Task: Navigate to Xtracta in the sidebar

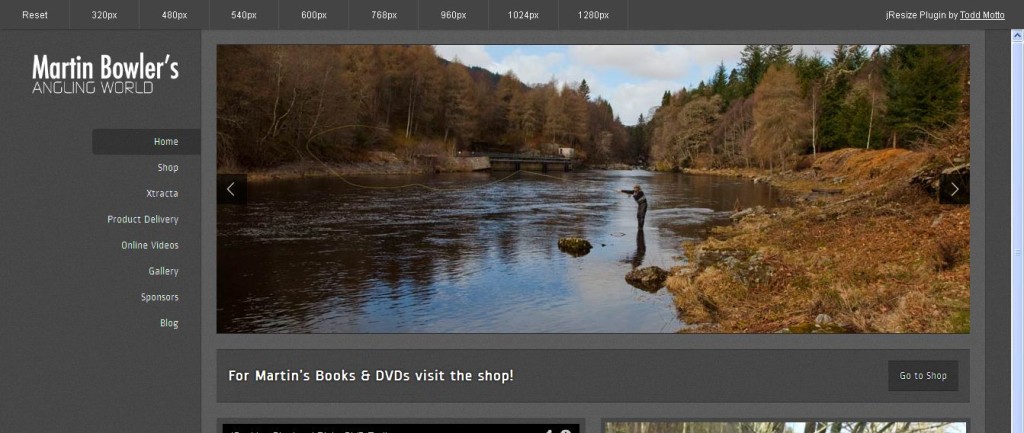Action: [162, 193]
